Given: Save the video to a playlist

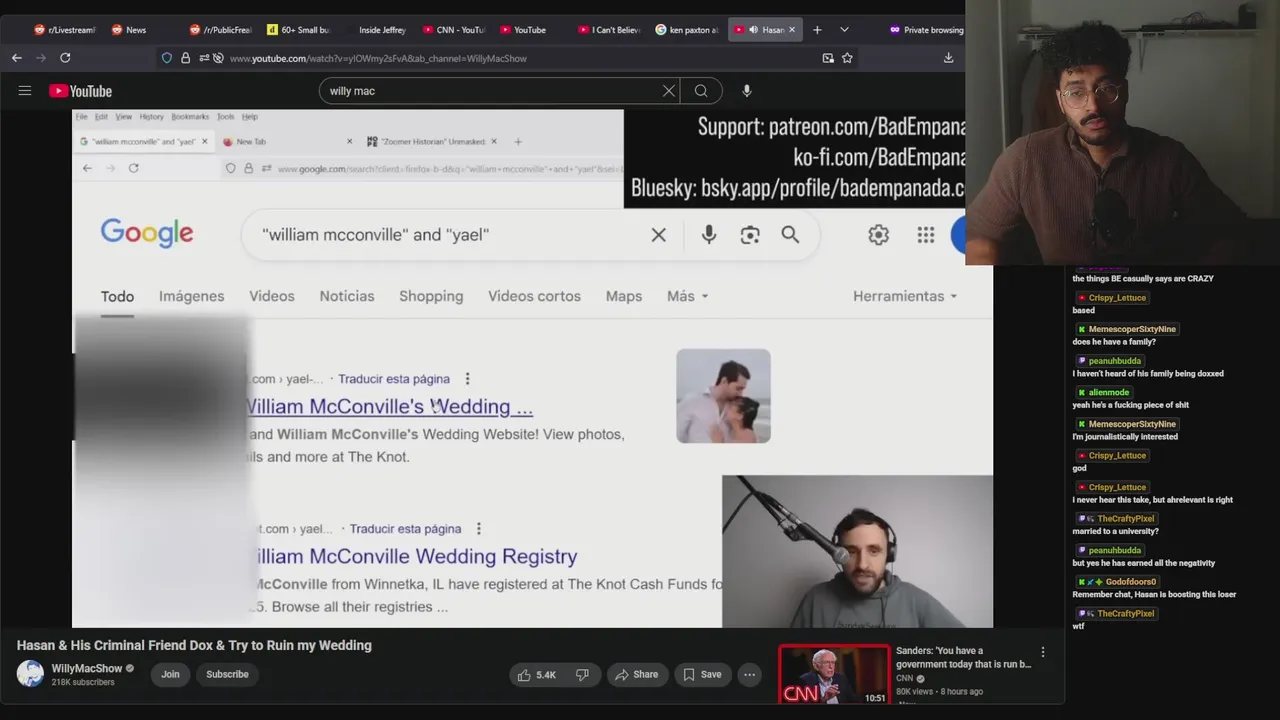Looking at the screenshot, I should pyautogui.click(x=702, y=675).
